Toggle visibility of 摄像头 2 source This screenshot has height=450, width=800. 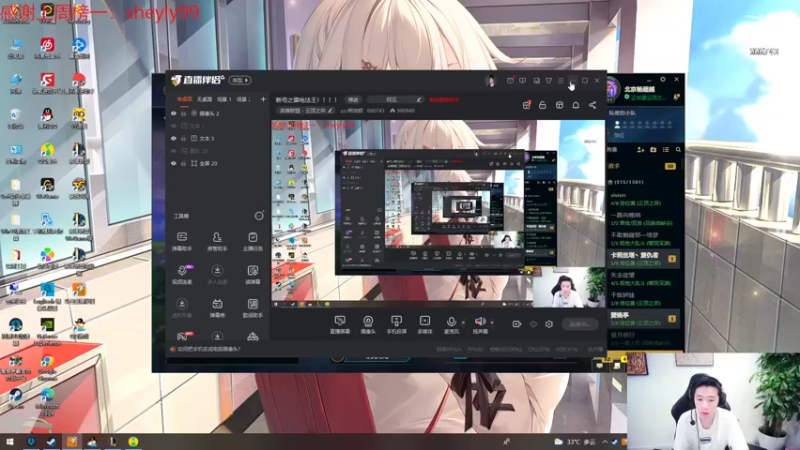click(x=173, y=113)
